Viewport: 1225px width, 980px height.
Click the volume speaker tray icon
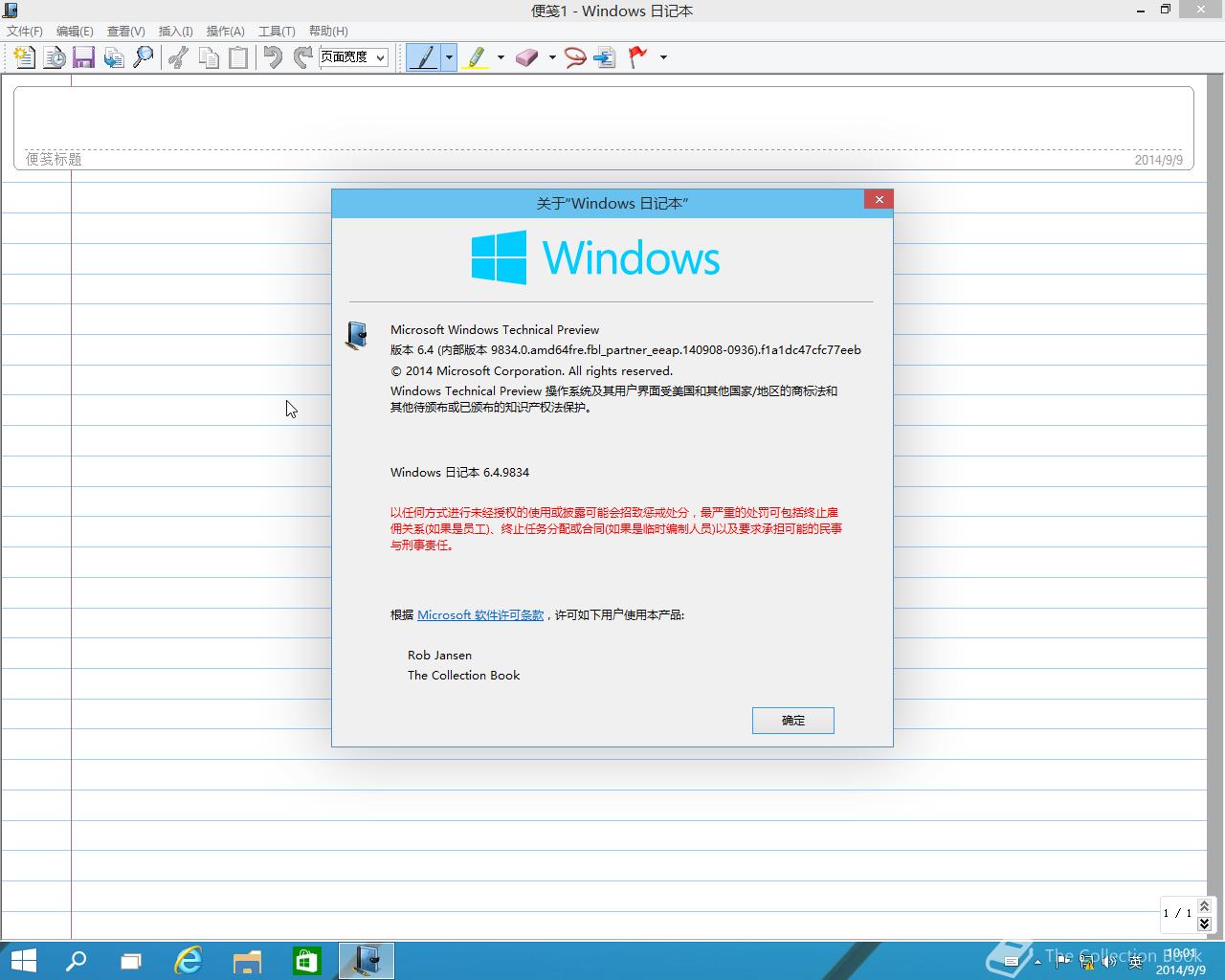pos(1110,962)
